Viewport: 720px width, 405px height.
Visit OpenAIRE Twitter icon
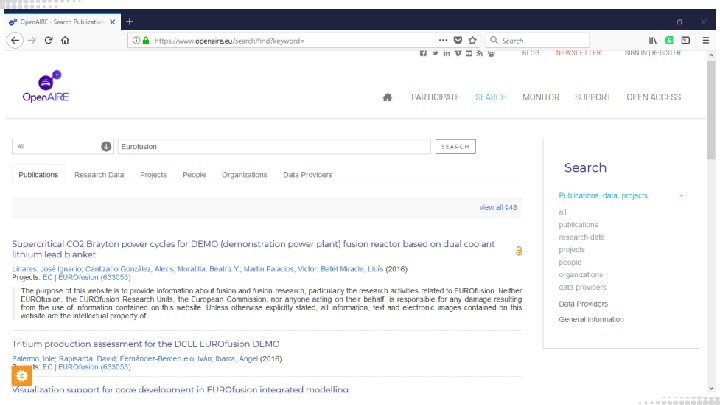(435, 53)
